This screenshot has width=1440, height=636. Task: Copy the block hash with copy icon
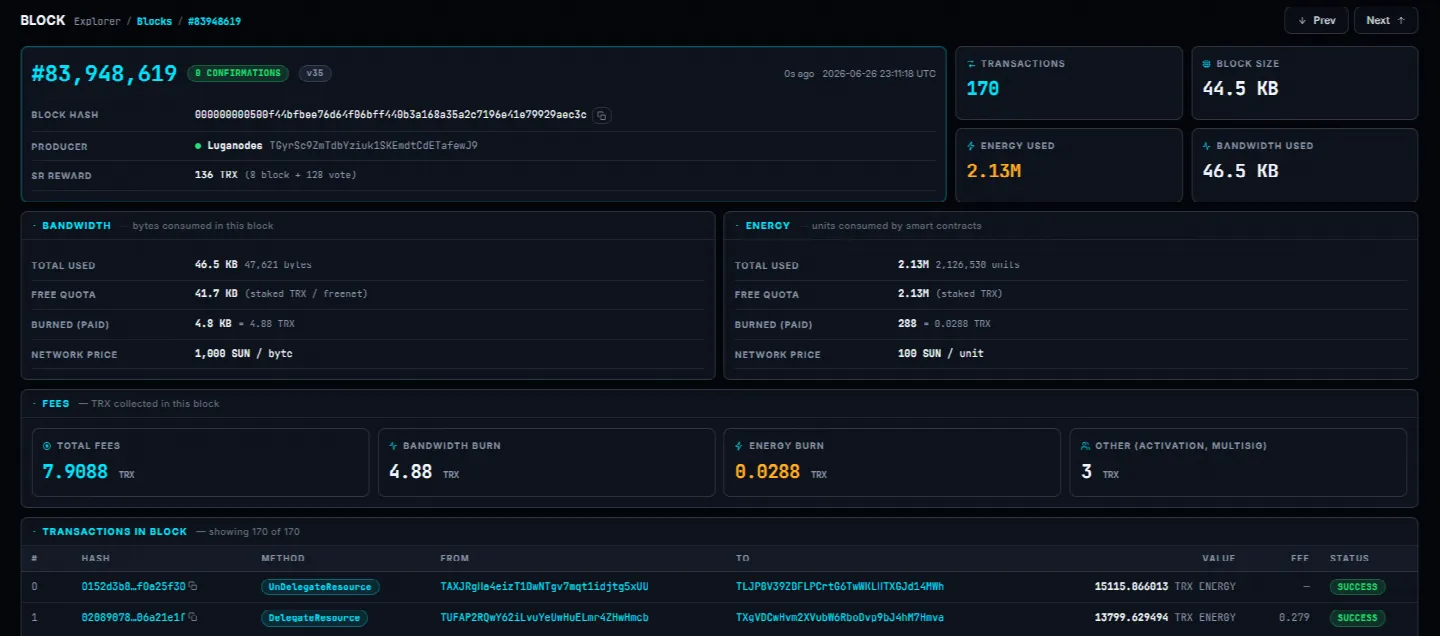tap(601, 115)
